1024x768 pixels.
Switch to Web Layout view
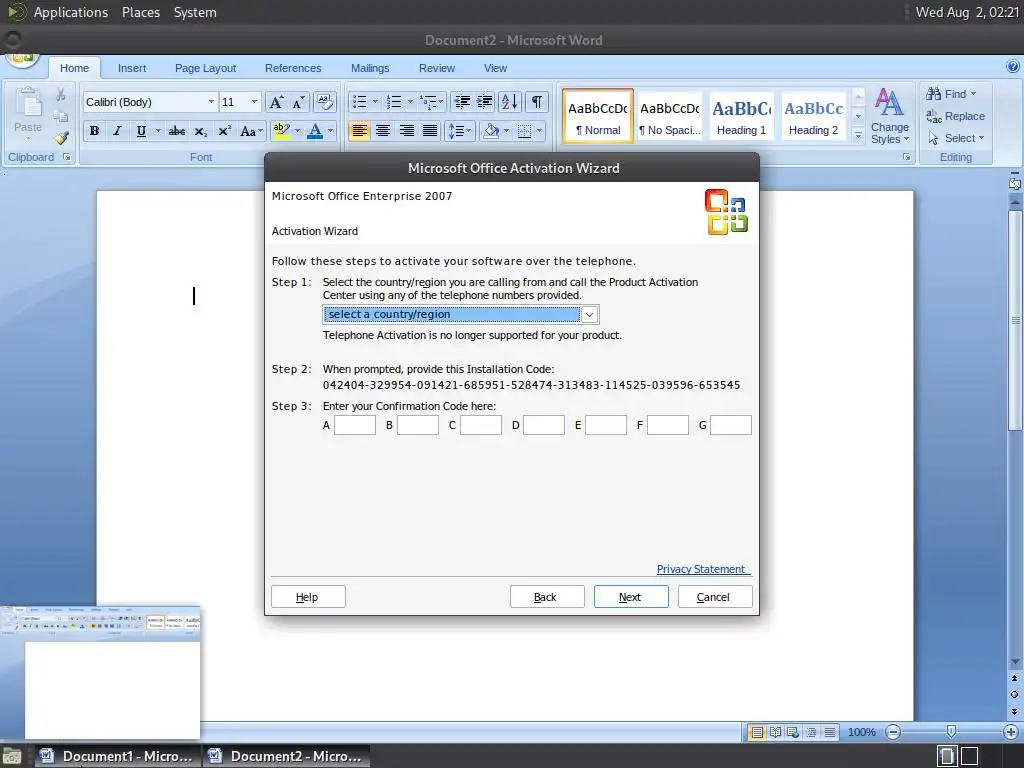coord(793,732)
